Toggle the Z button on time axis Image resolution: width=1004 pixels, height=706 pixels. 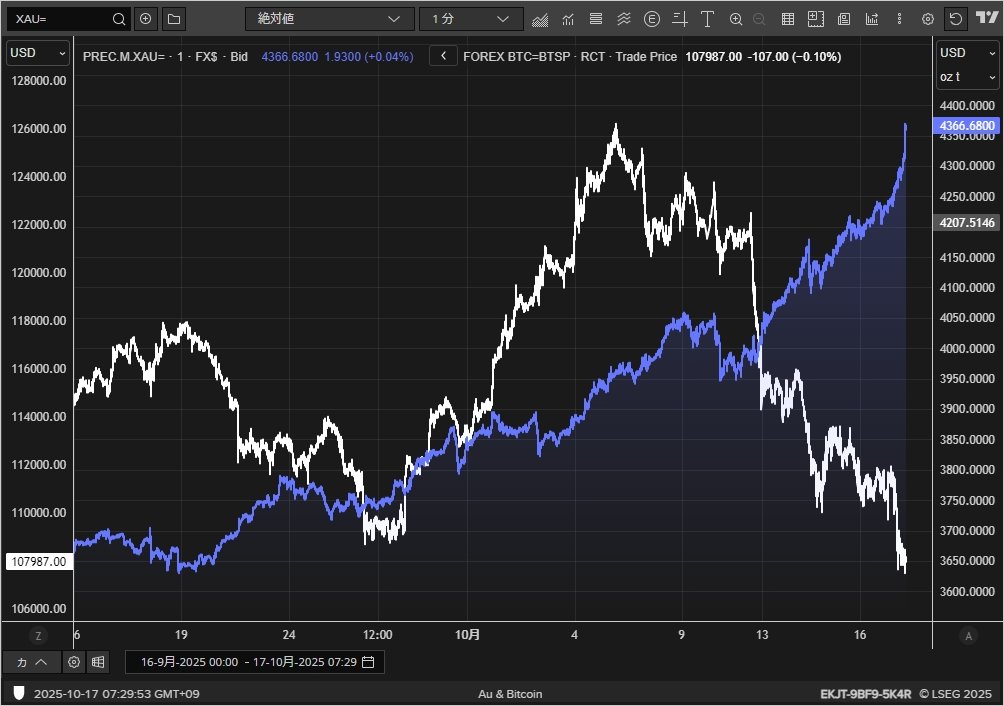pos(38,636)
